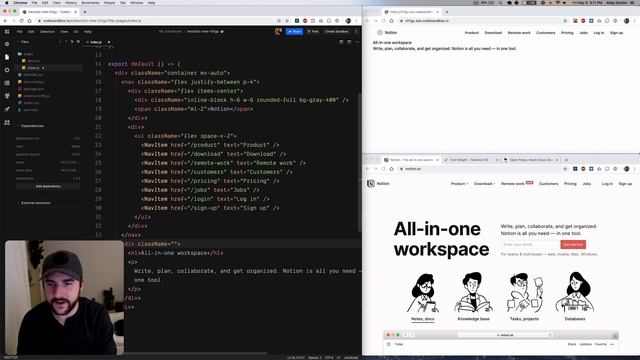Viewport: 640px width, 360px height.
Task: Click Log in link in preview navigation
Action: (598, 33)
